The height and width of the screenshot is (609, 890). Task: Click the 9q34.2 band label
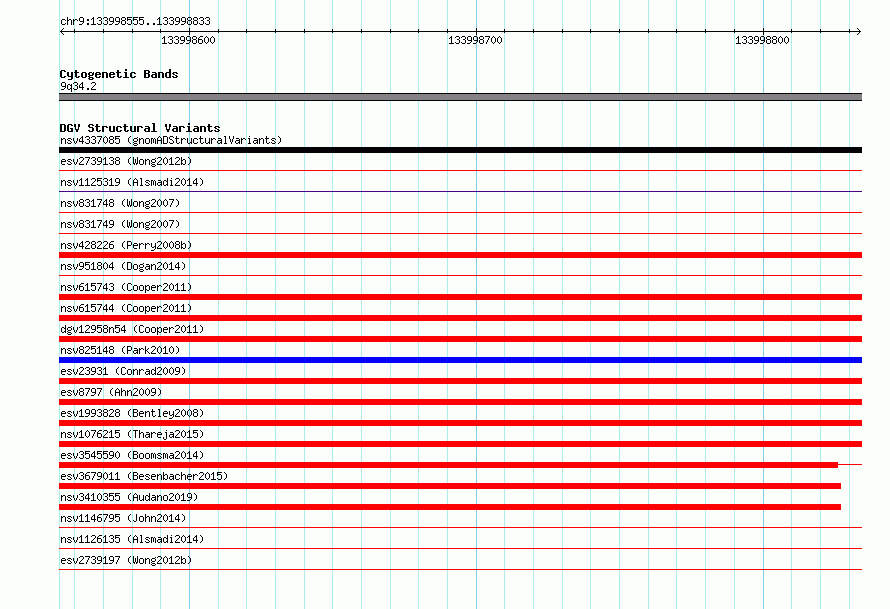[78, 86]
